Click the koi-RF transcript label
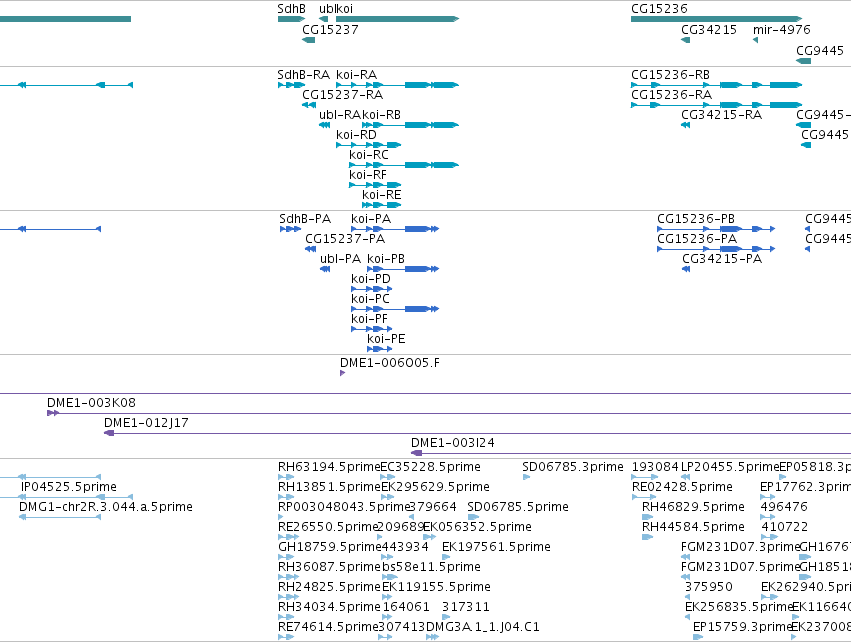 click(368, 175)
